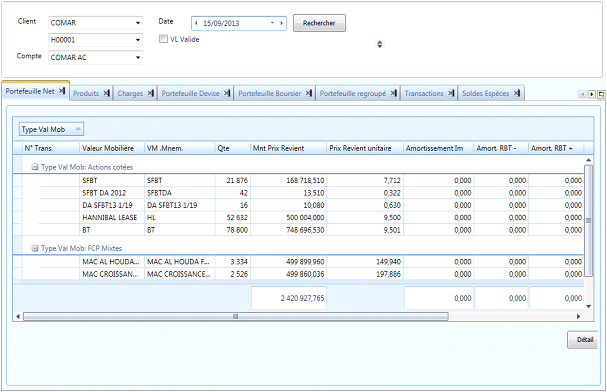Sort by Prix Revient unitaire column
The image size is (607, 392).
tap(365, 148)
